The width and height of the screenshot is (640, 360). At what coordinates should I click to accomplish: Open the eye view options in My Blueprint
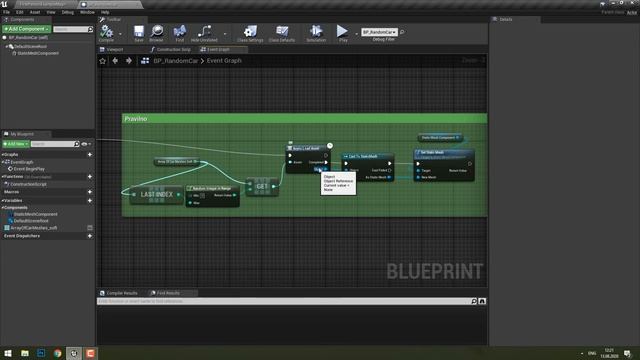click(x=85, y=144)
